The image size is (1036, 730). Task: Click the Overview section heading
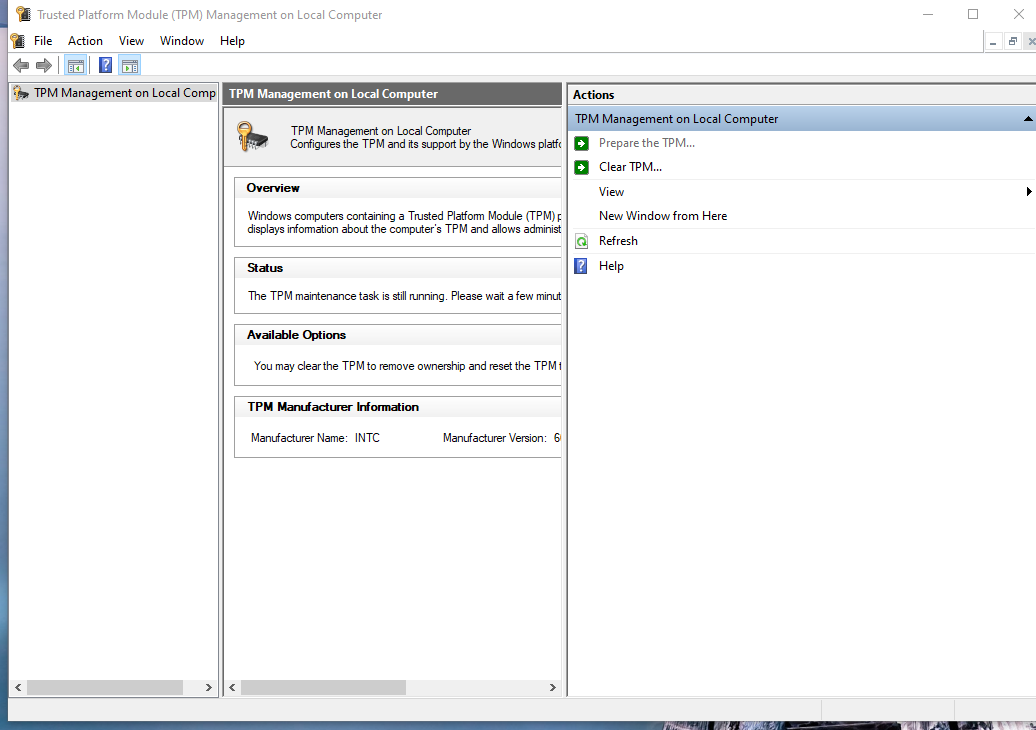click(x=273, y=188)
